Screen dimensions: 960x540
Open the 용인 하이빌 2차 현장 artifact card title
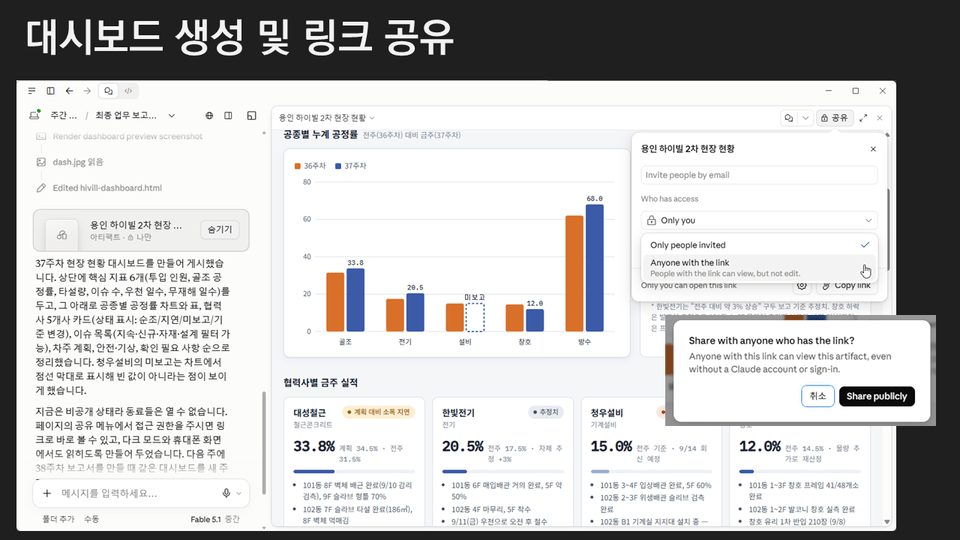click(136, 225)
